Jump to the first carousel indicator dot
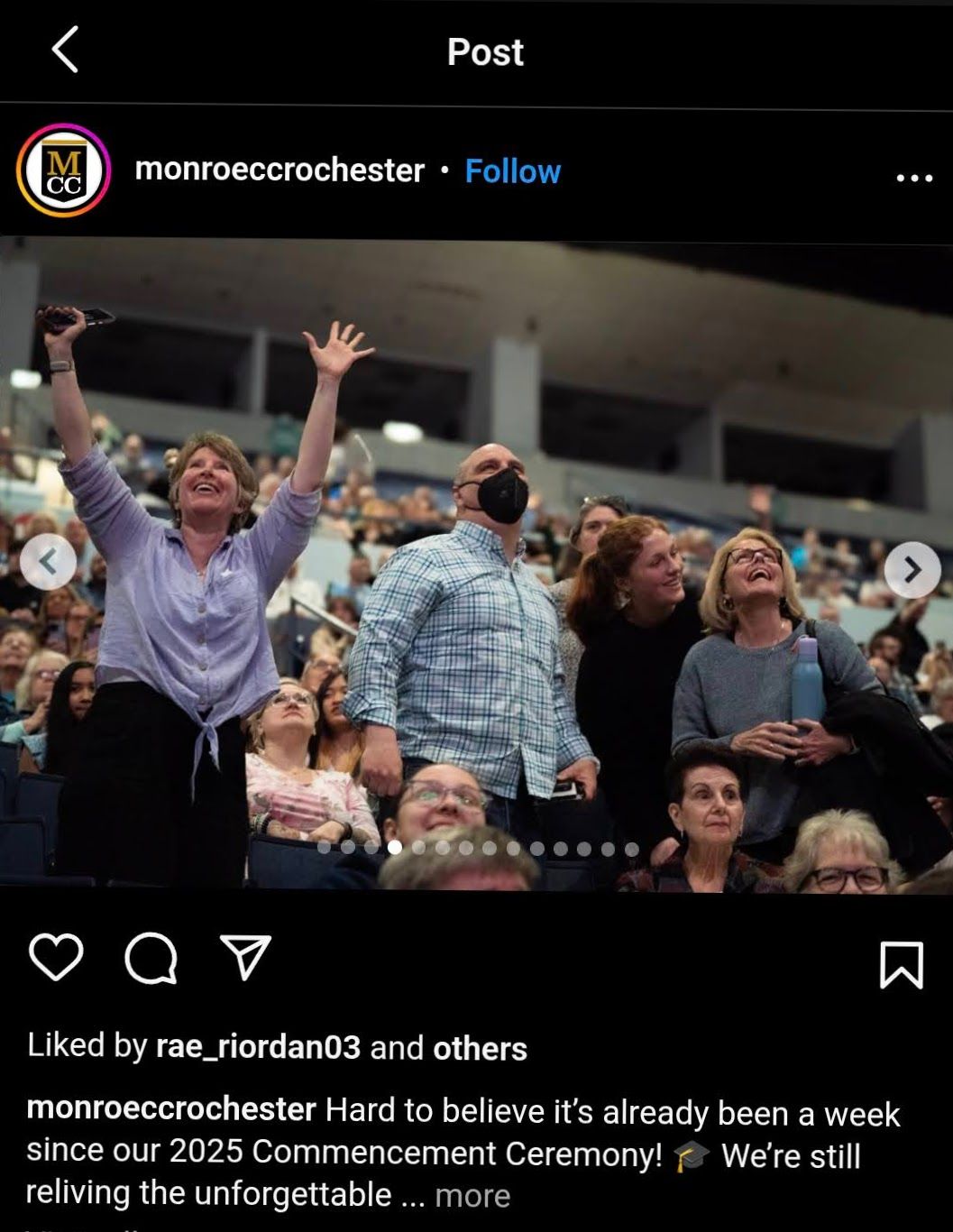The height and width of the screenshot is (1232, 953). point(325,848)
